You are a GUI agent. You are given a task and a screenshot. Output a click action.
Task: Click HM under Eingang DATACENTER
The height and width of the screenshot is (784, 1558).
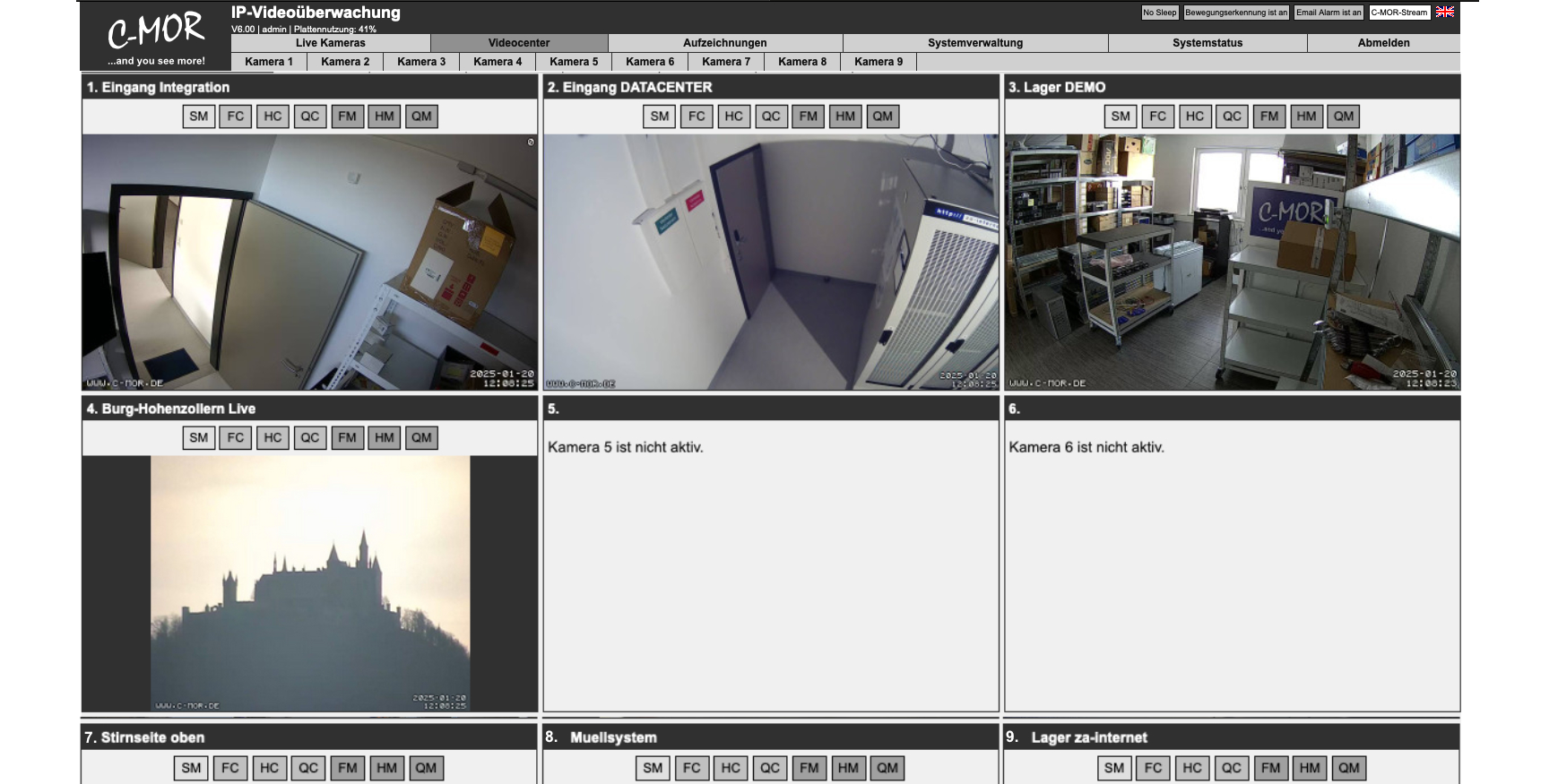(x=845, y=116)
